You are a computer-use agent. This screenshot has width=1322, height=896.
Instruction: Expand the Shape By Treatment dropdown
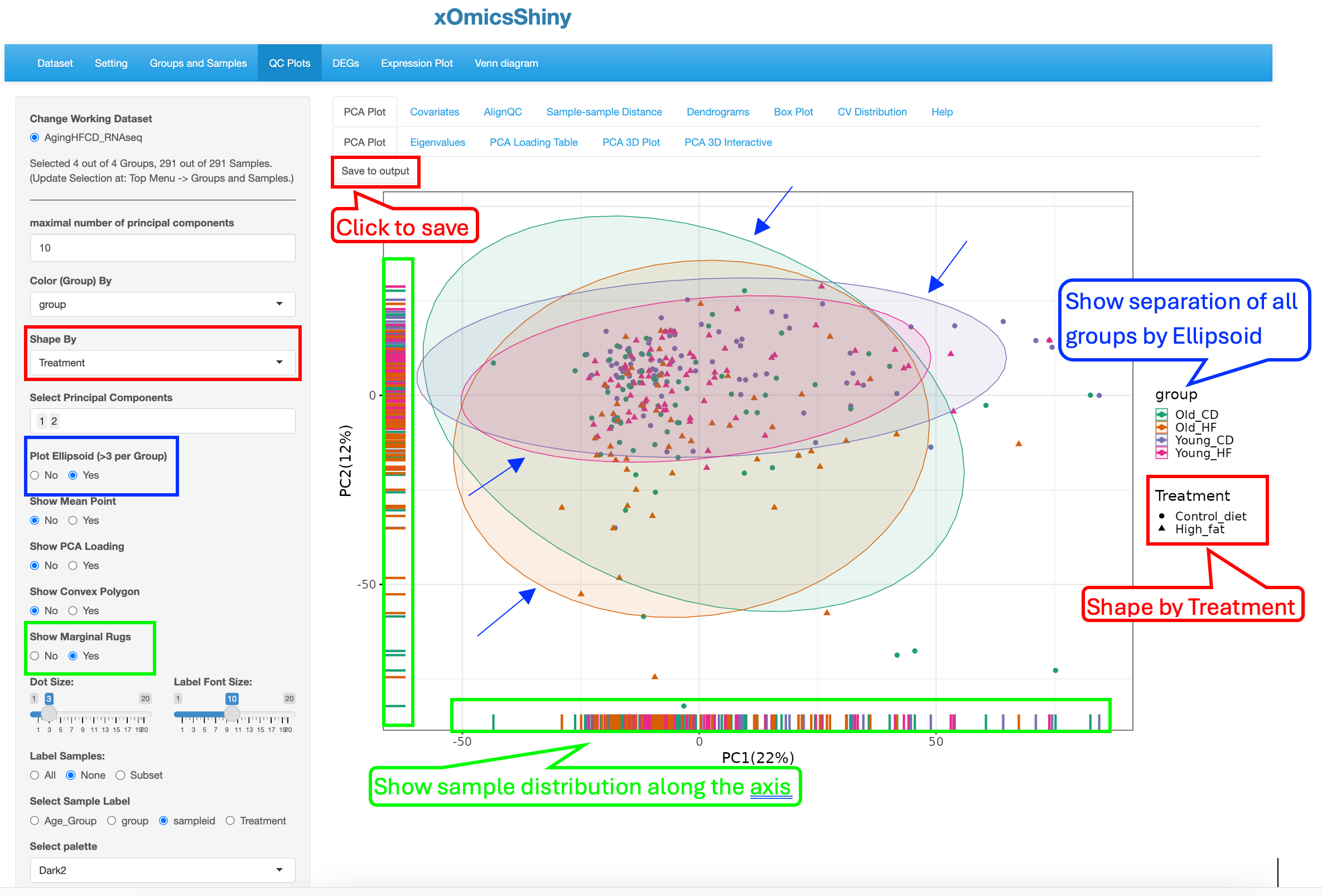(x=163, y=363)
